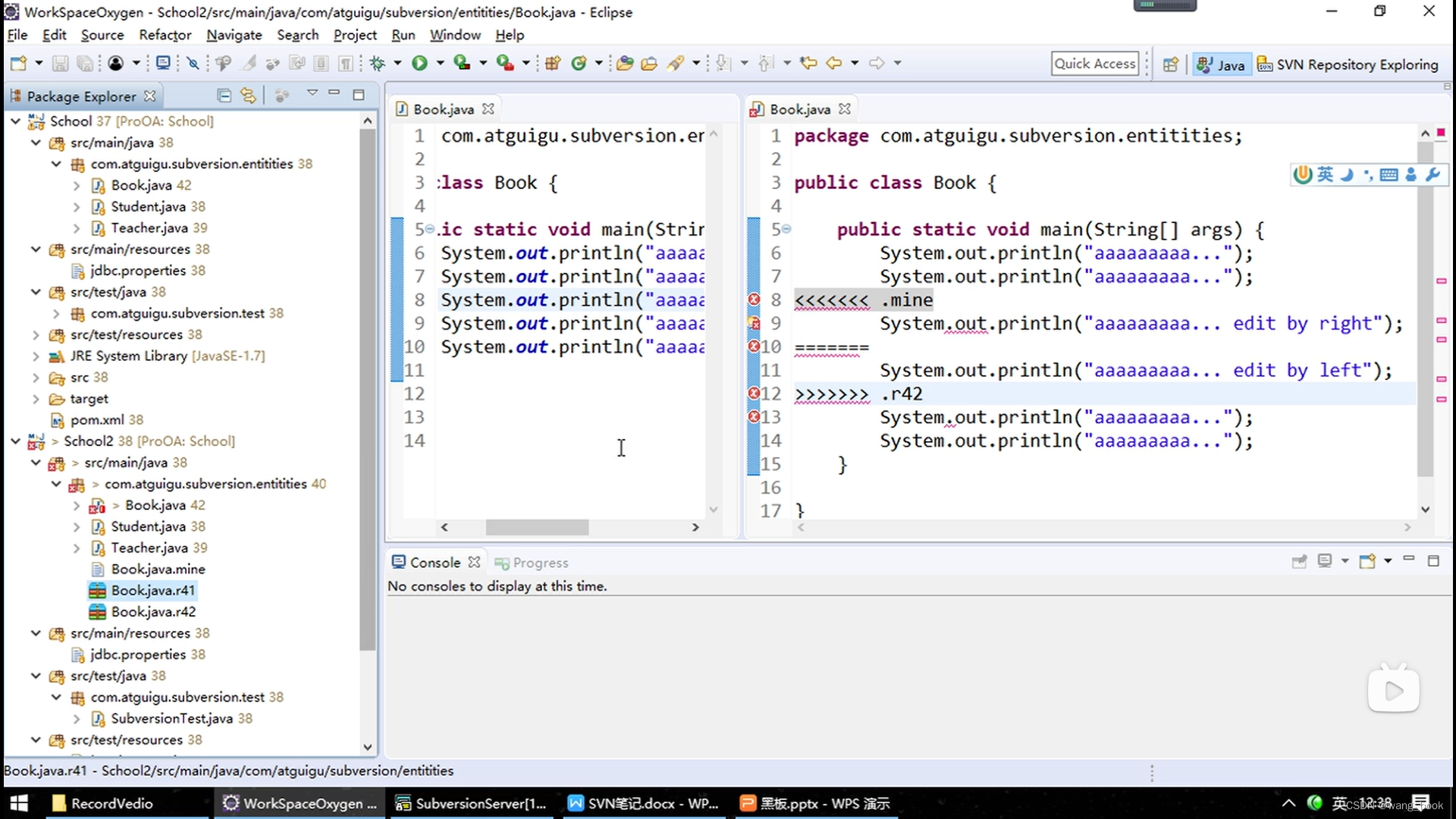Click the Save icon in toolbar
The width and height of the screenshot is (1456, 819).
pos(60,63)
